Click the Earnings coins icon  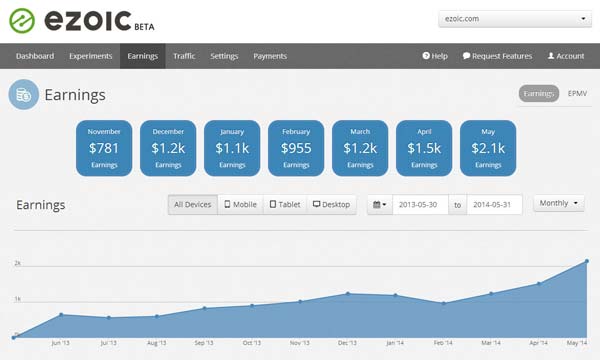(x=24, y=94)
